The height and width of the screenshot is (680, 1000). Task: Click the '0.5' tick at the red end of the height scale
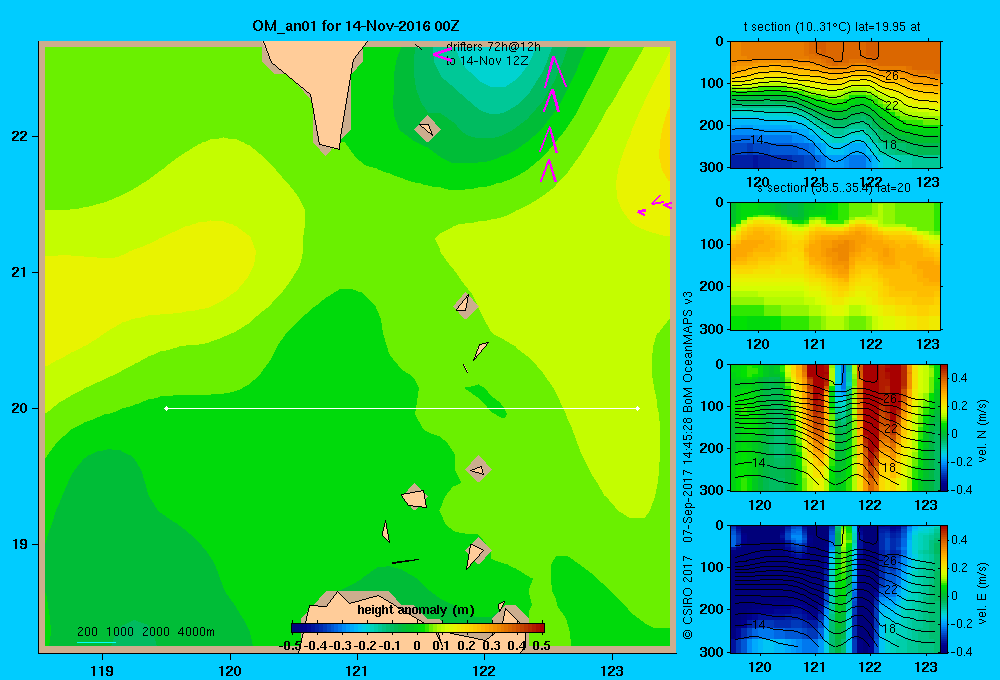[x=541, y=646]
